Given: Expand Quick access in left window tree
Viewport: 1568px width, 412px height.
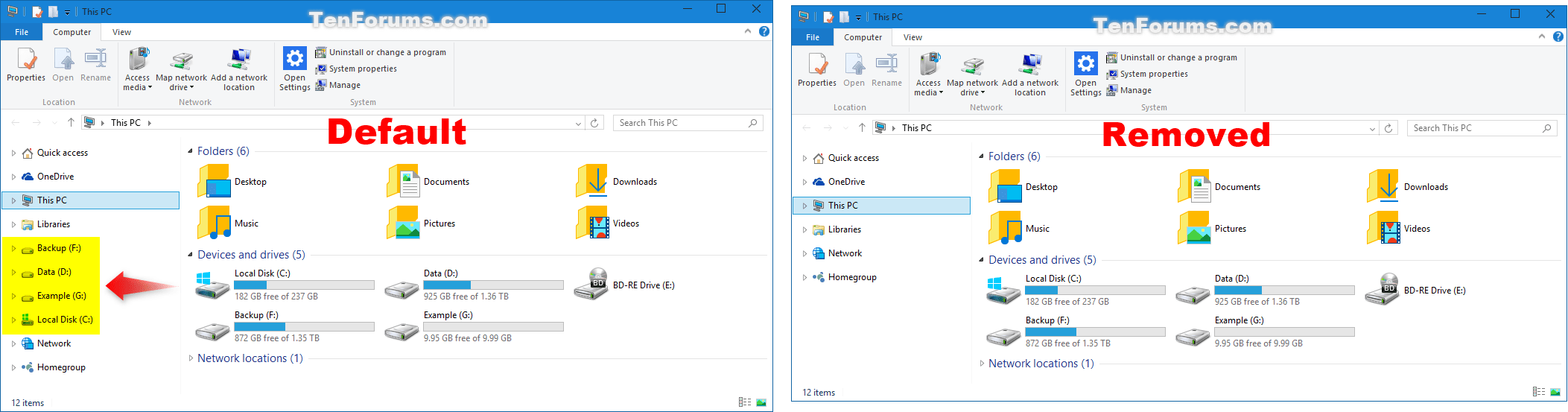Looking at the screenshot, I should click(13, 153).
